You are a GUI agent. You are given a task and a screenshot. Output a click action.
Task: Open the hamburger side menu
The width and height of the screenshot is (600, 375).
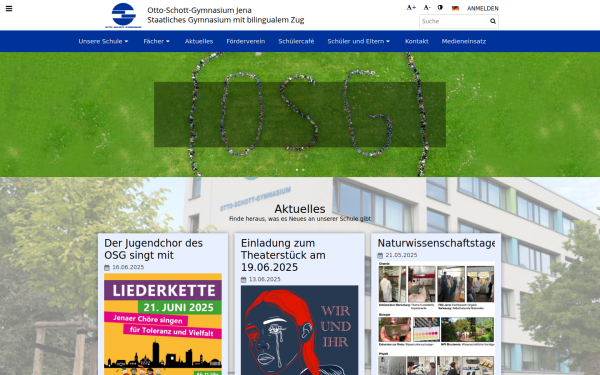point(9,8)
